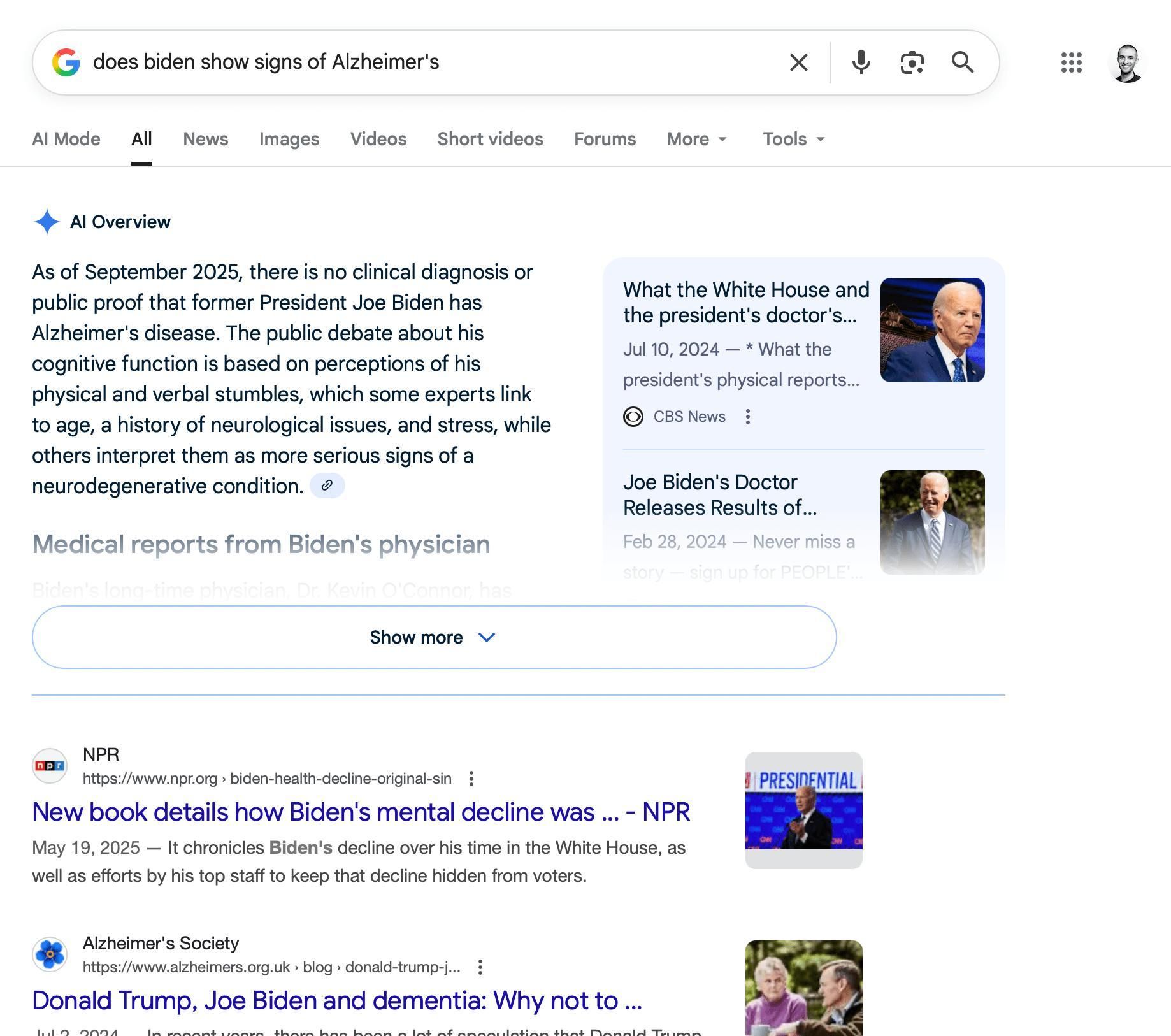Viewport: 1171px width, 1036px height.
Task: Open the Google account profile picture
Action: [x=1127, y=62]
